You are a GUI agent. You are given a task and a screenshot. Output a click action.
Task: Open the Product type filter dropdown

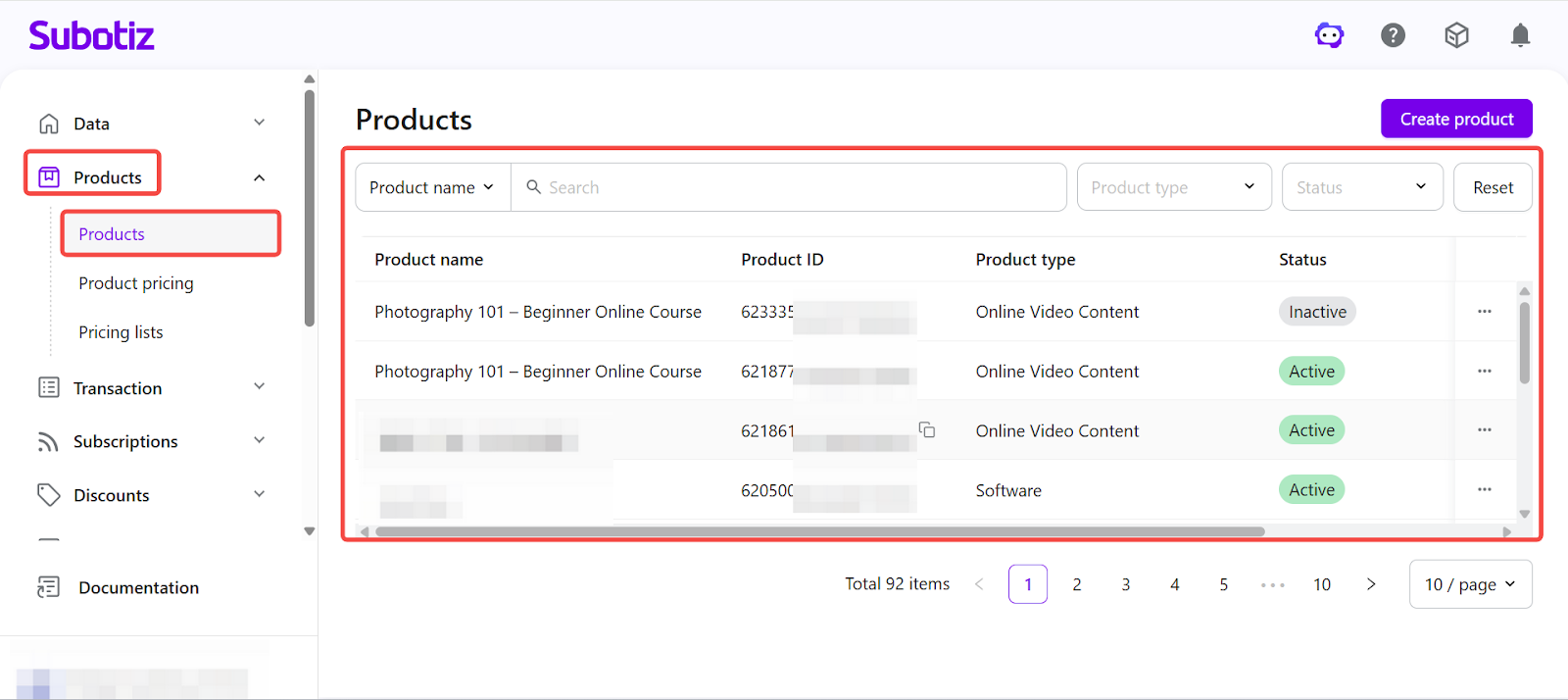pyautogui.click(x=1173, y=187)
